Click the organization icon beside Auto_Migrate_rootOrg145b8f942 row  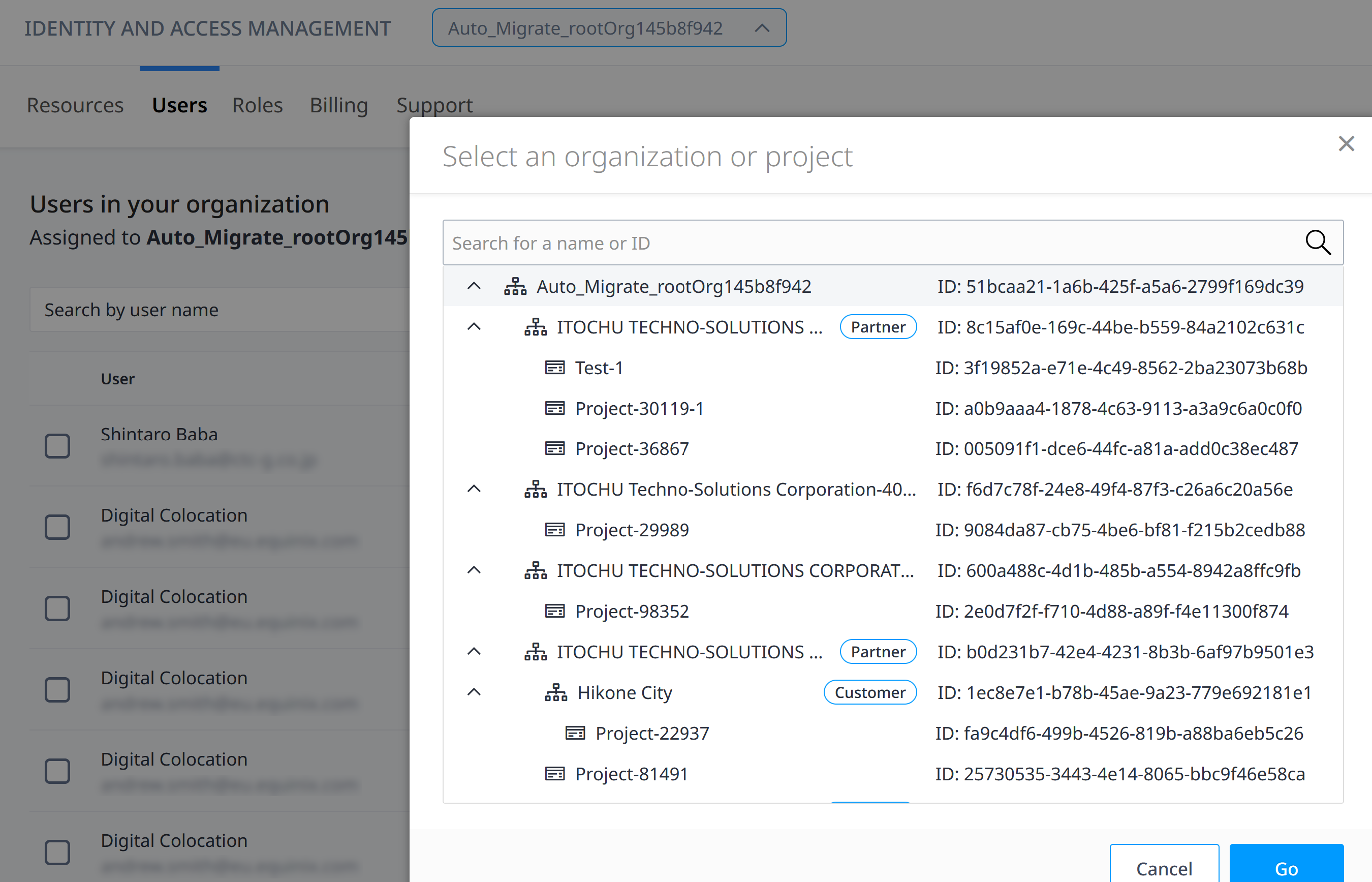(515, 286)
